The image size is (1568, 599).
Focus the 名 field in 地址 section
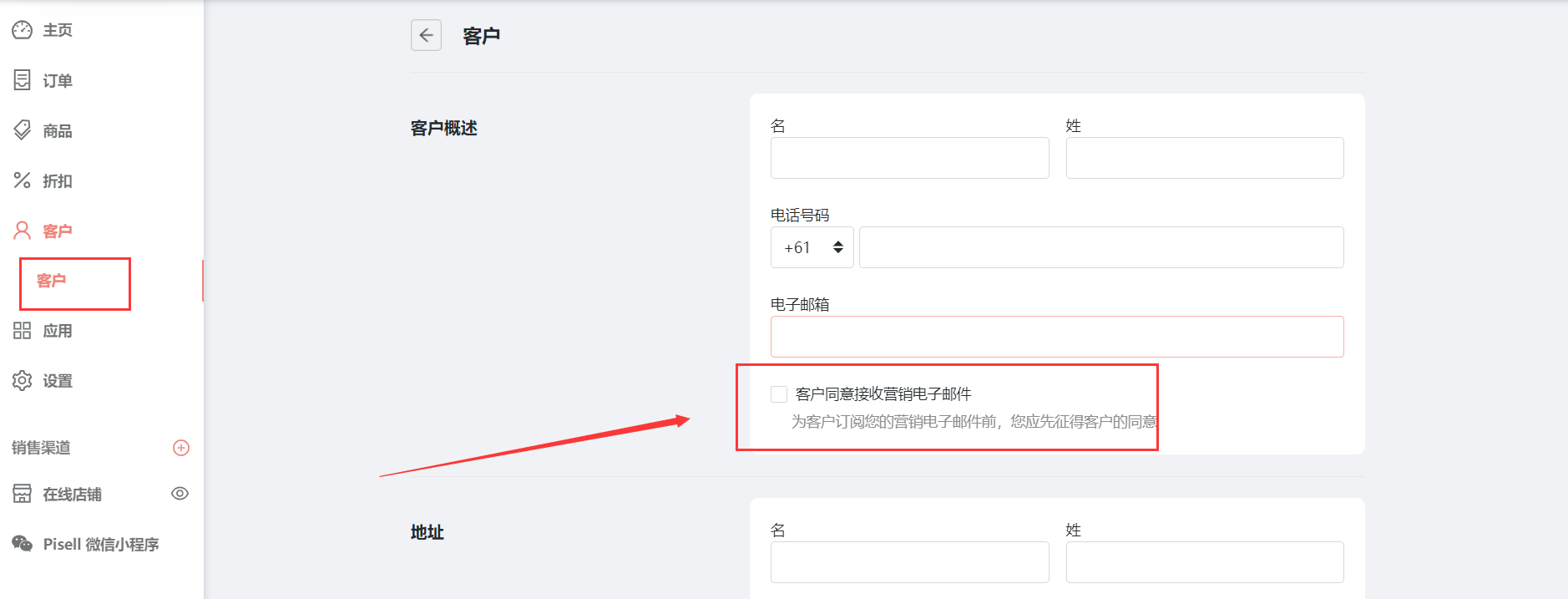click(909, 562)
